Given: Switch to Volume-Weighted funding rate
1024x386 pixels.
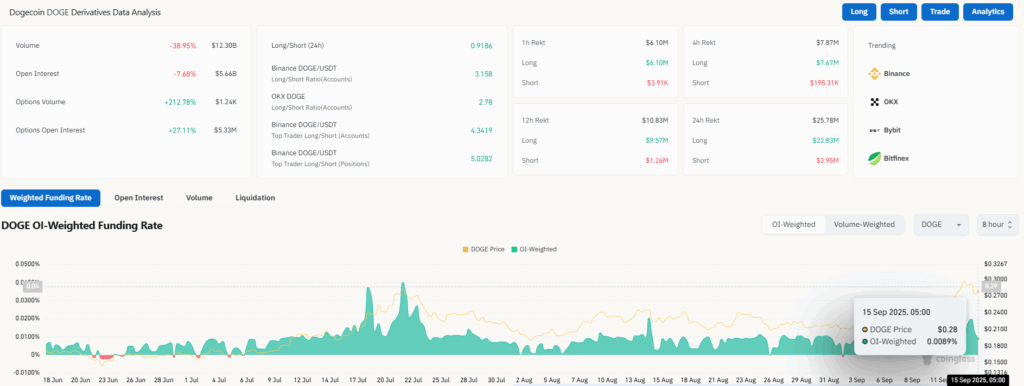Looking at the screenshot, I should [865, 225].
